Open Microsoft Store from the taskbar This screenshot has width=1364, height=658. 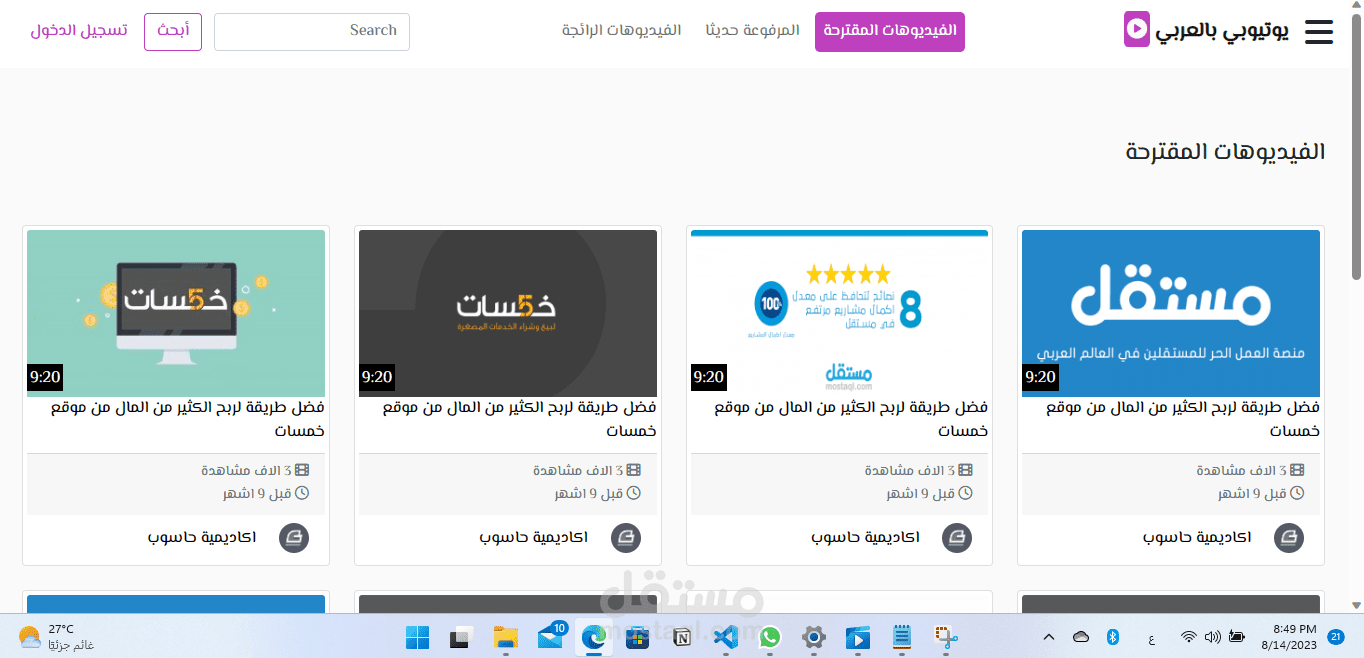pyautogui.click(x=638, y=637)
